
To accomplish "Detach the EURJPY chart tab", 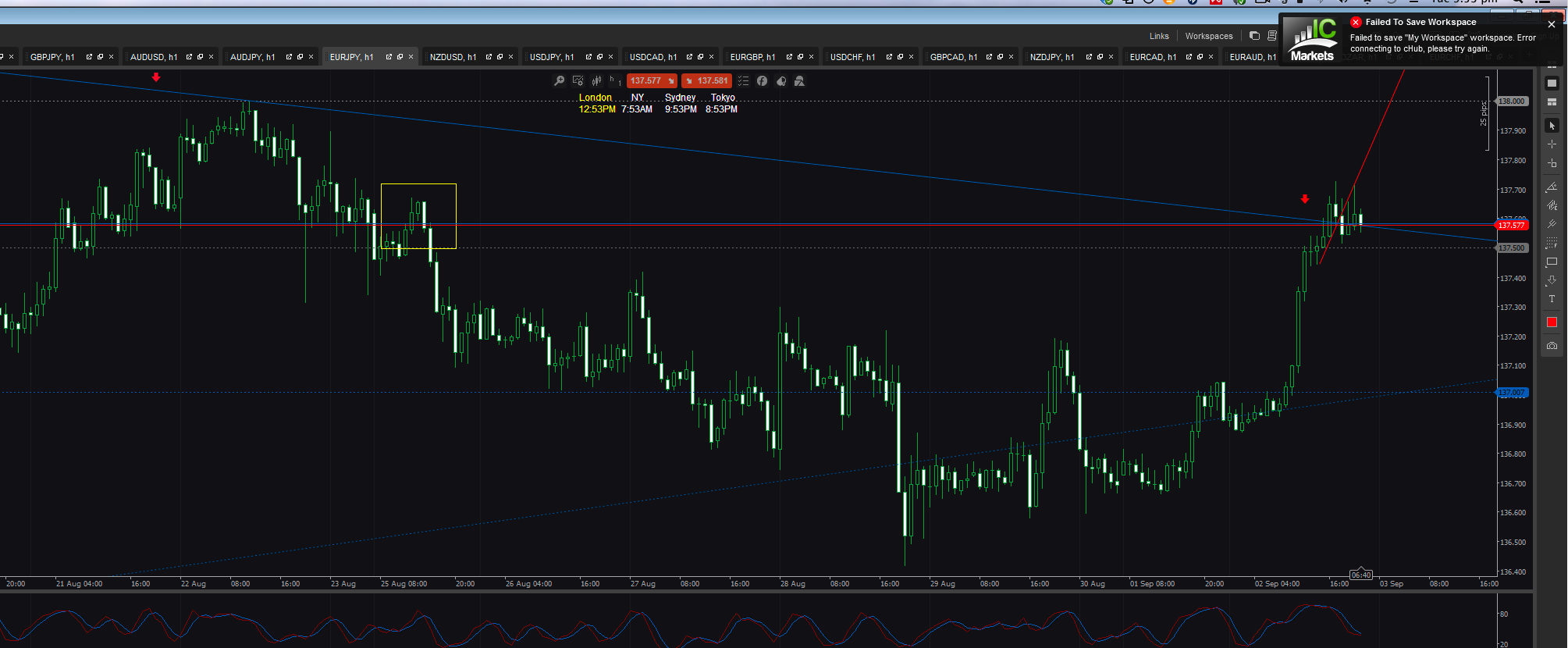I will (389, 57).
